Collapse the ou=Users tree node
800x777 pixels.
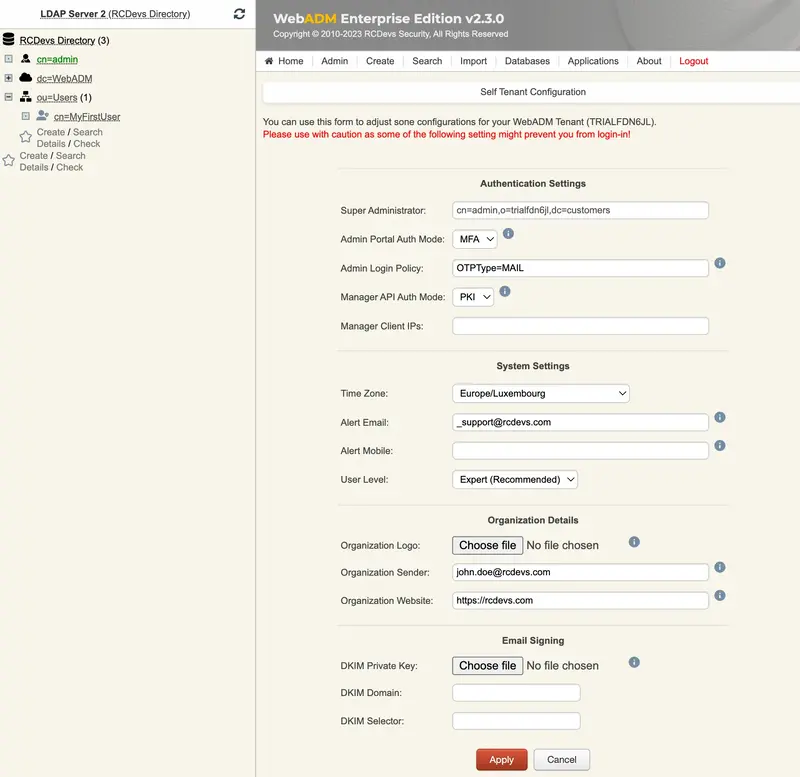point(8,97)
